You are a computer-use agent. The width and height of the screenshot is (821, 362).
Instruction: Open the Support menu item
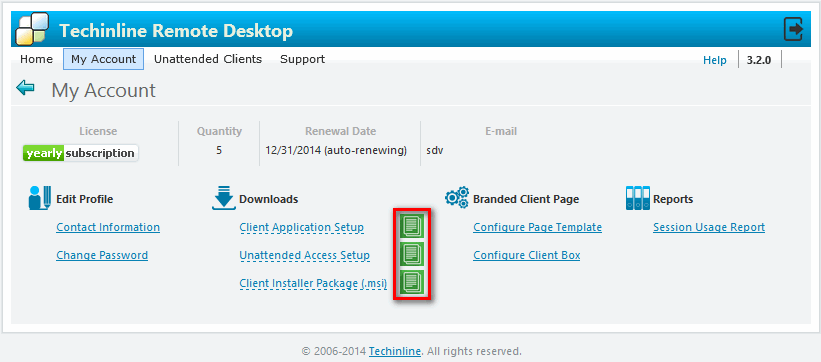tap(302, 59)
